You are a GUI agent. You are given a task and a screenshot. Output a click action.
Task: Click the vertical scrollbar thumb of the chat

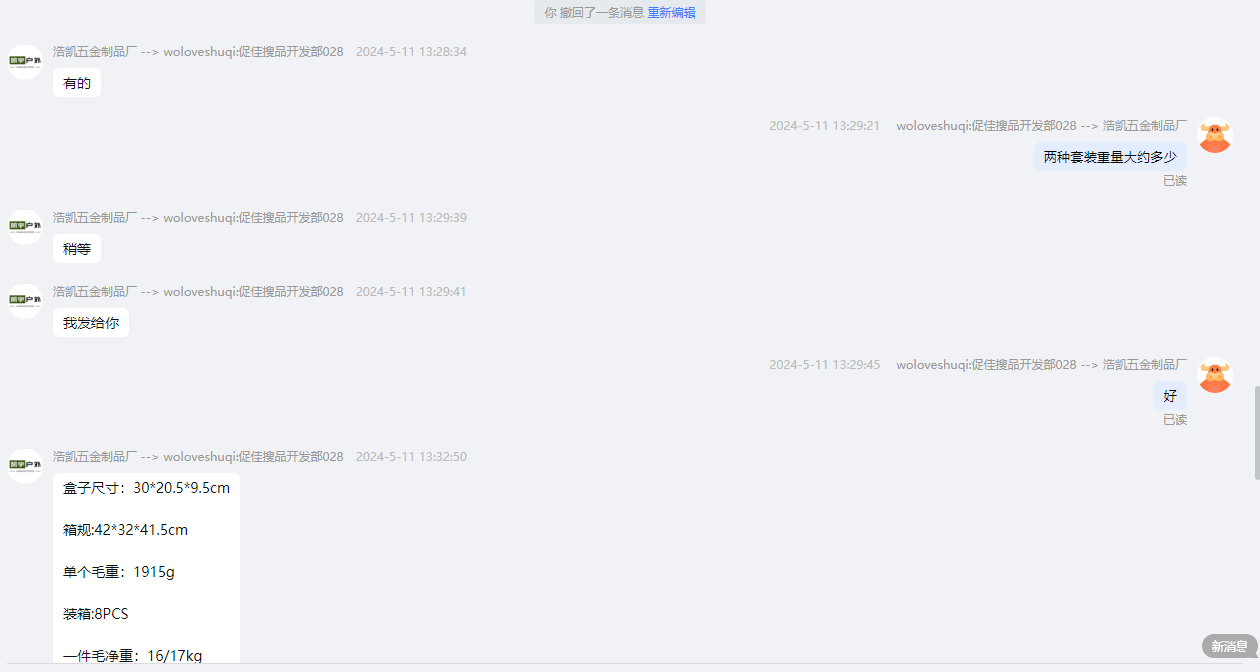tap(1257, 433)
